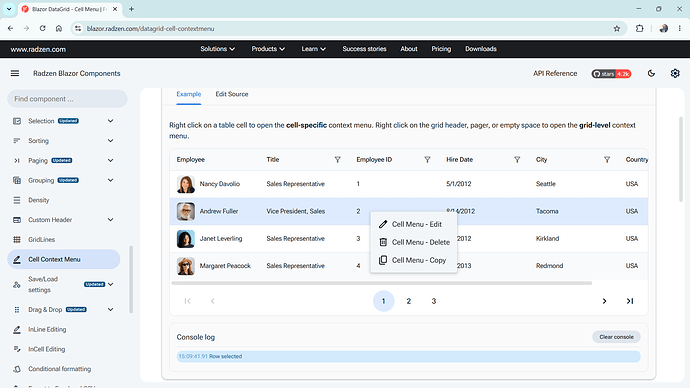The height and width of the screenshot is (388, 690).
Task: Choose Cell Menu - Delete
Action: [414, 242]
